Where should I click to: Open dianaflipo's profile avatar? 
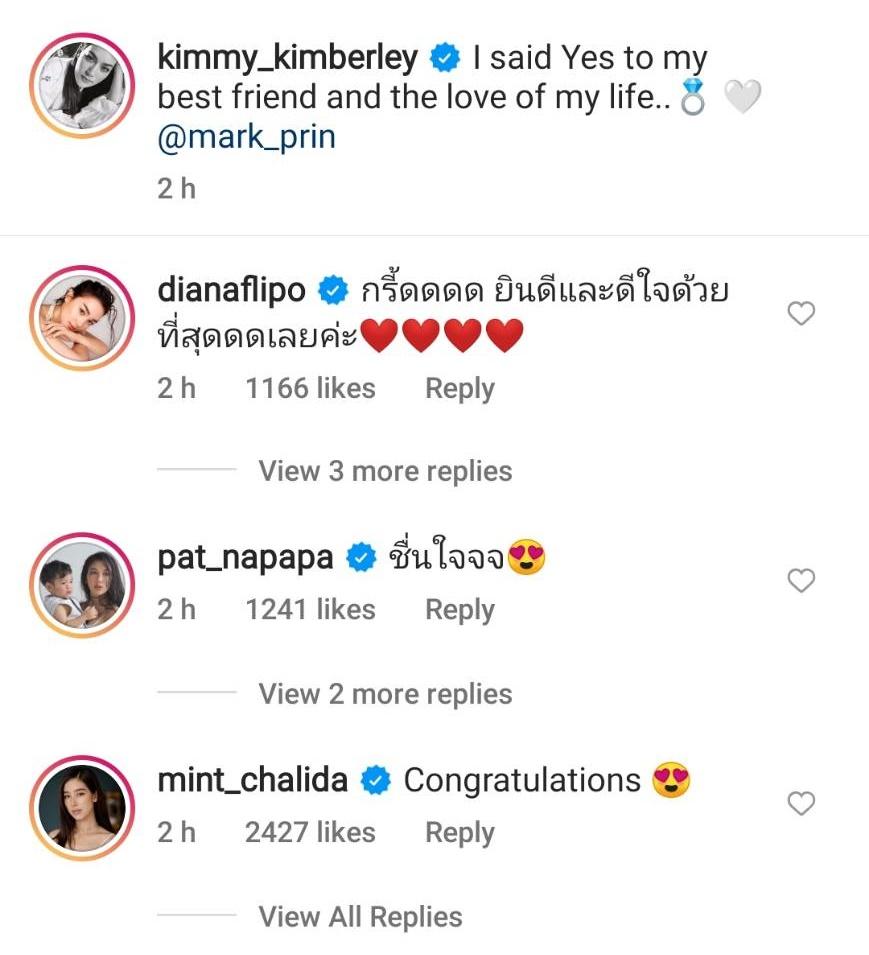(x=82, y=316)
